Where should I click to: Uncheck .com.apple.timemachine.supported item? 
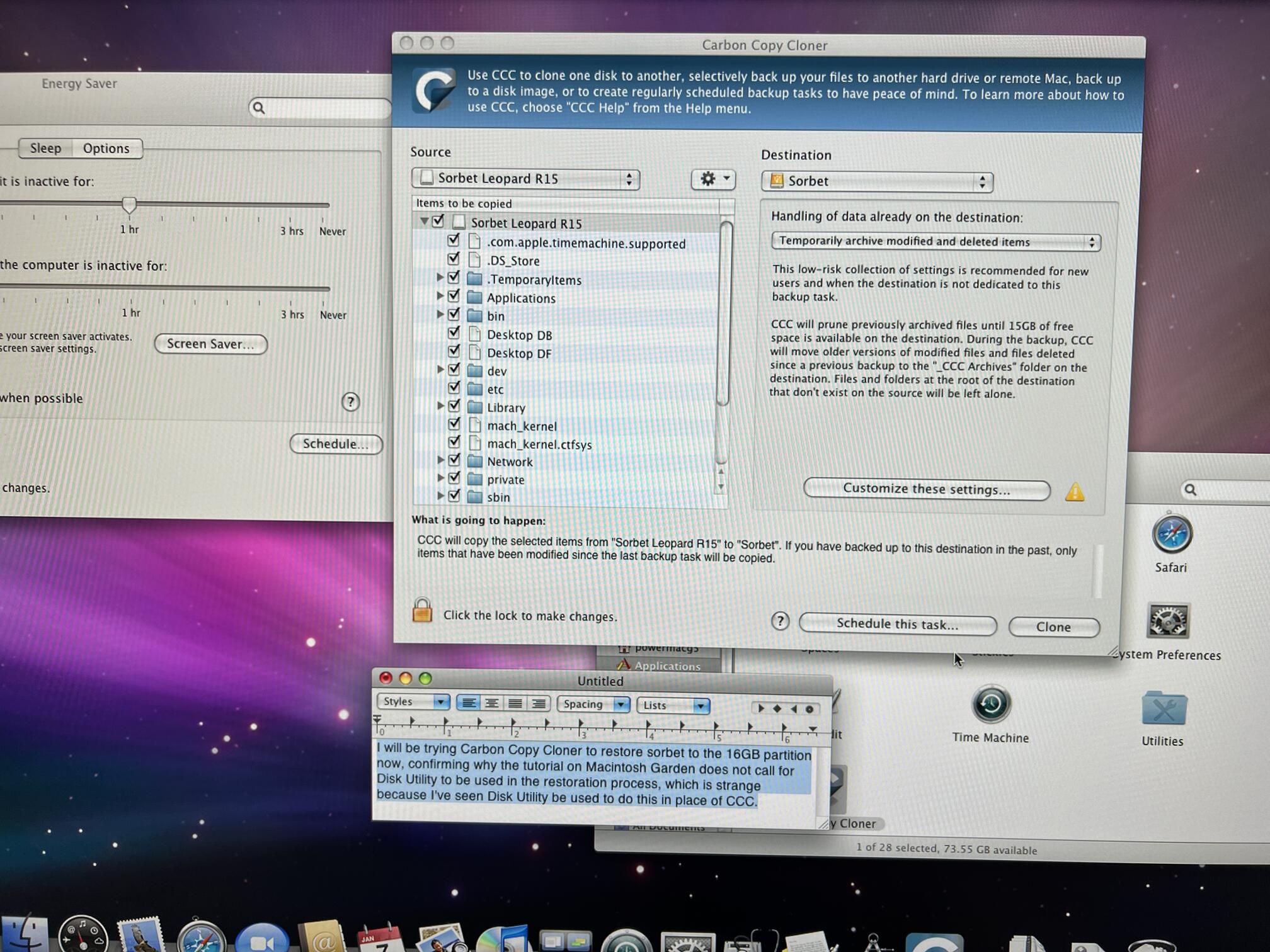454,241
